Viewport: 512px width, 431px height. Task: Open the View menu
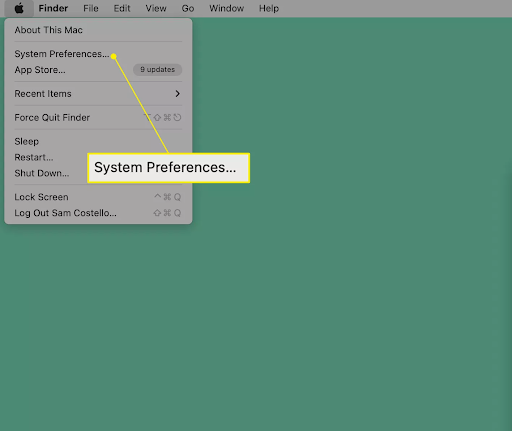coord(156,8)
